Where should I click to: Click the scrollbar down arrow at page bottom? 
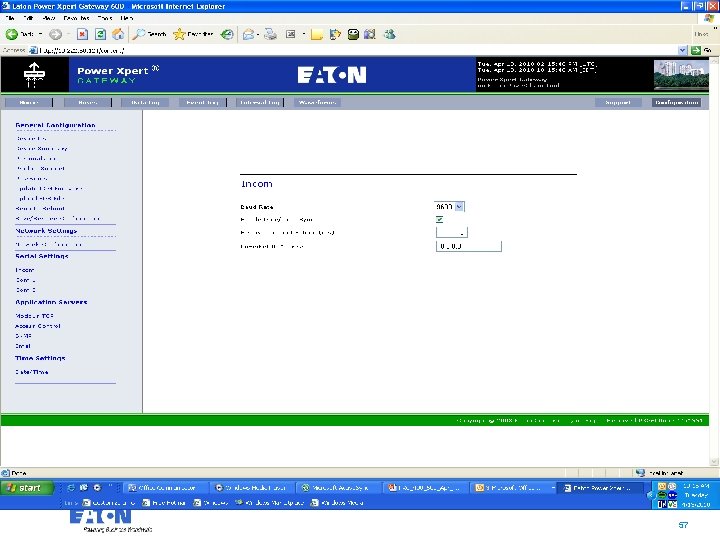pos(714,461)
